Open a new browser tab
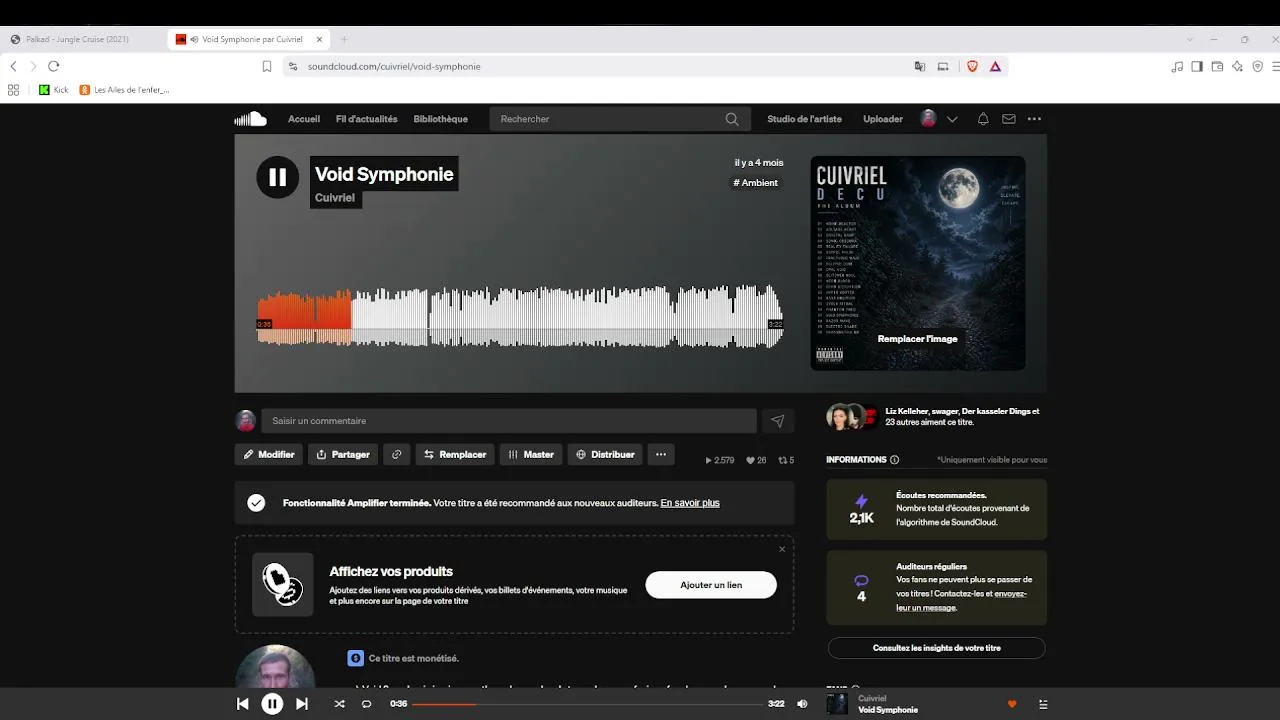The width and height of the screenshot is (1280, 720). 344,39
